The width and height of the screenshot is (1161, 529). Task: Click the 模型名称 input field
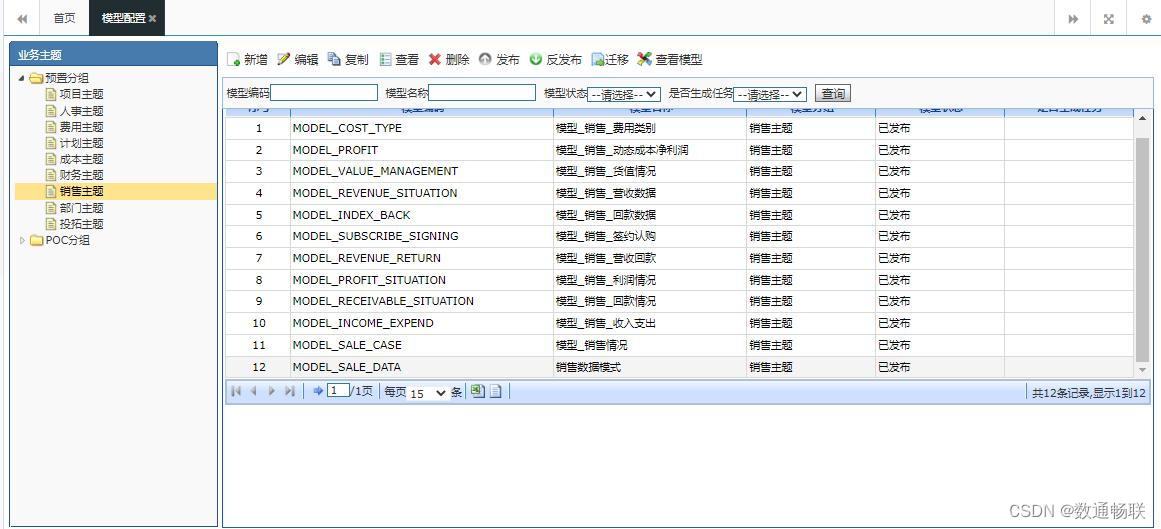(482, 93)
